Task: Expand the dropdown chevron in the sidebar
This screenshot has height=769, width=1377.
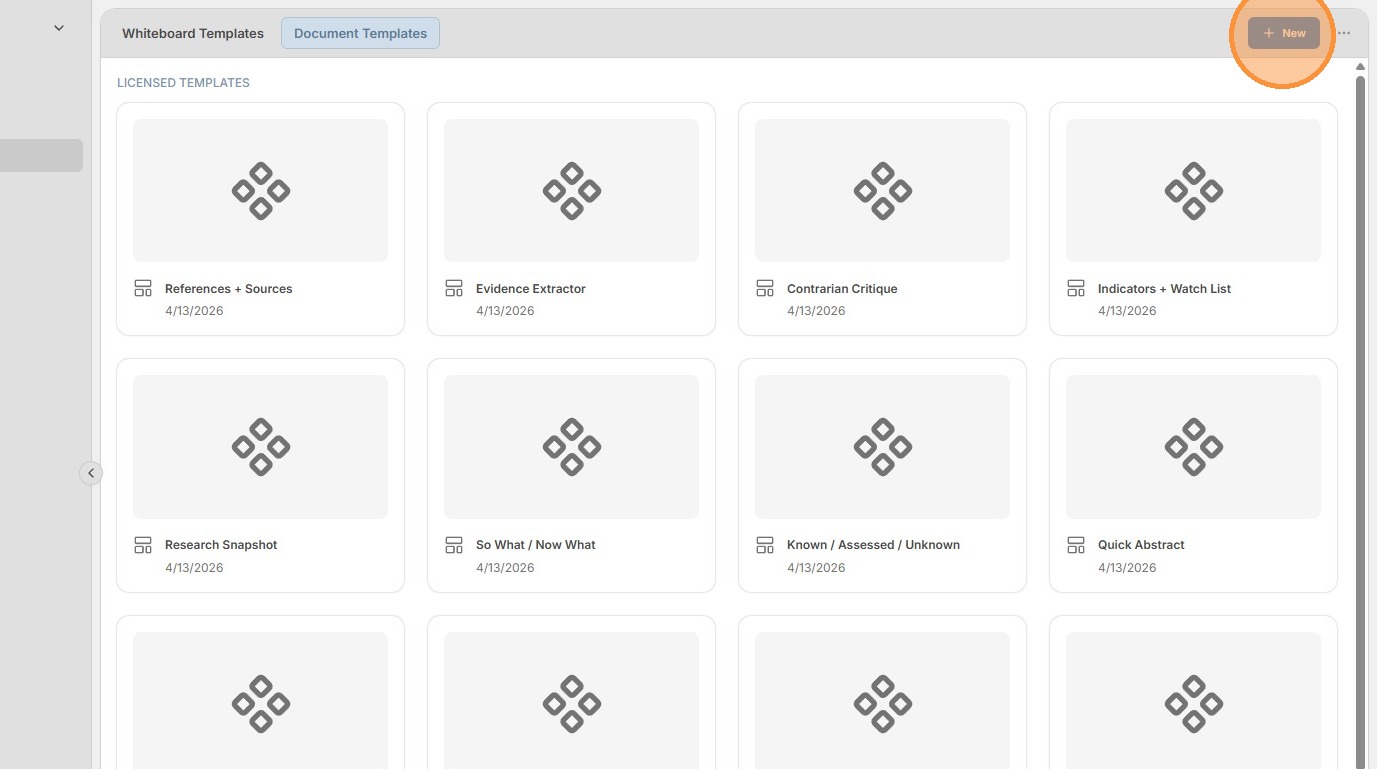Action: [x=59, y=28]
